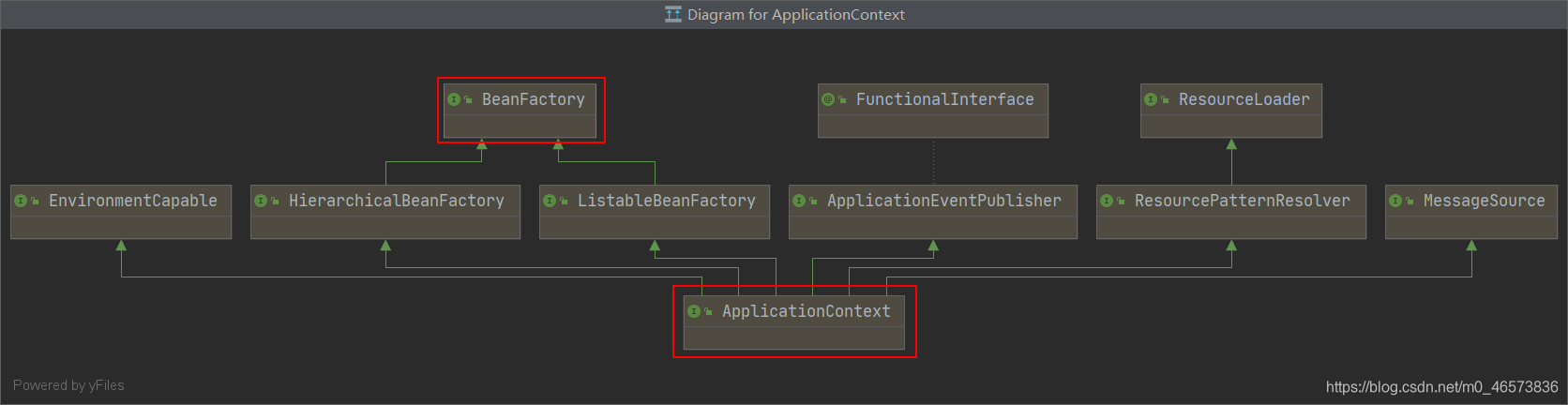Click the HierarchicalBeanFactory interface icon
Screen dimensions: 1568x405
coord(261,201)
